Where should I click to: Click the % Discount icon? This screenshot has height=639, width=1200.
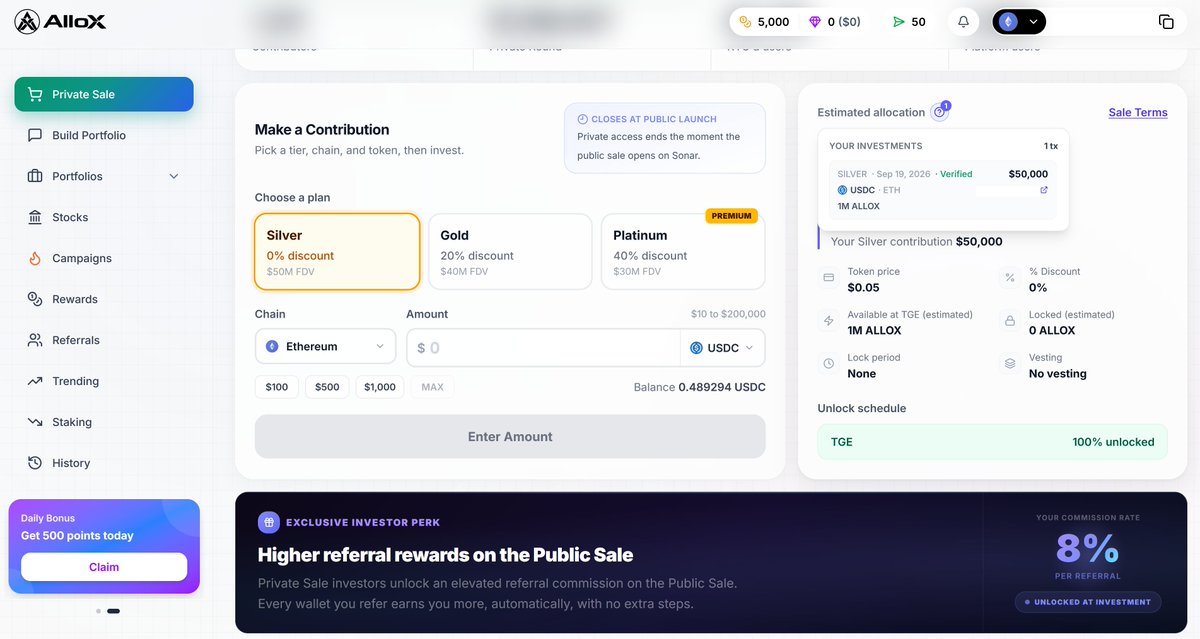1010,278
